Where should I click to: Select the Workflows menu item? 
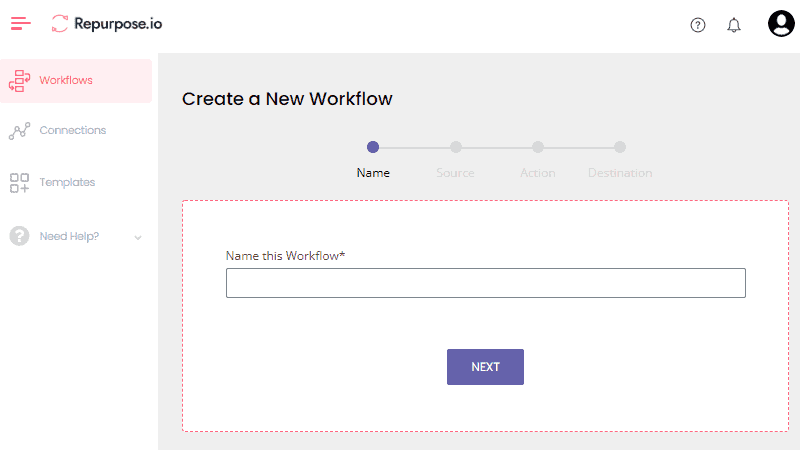[x=76, y=81]
